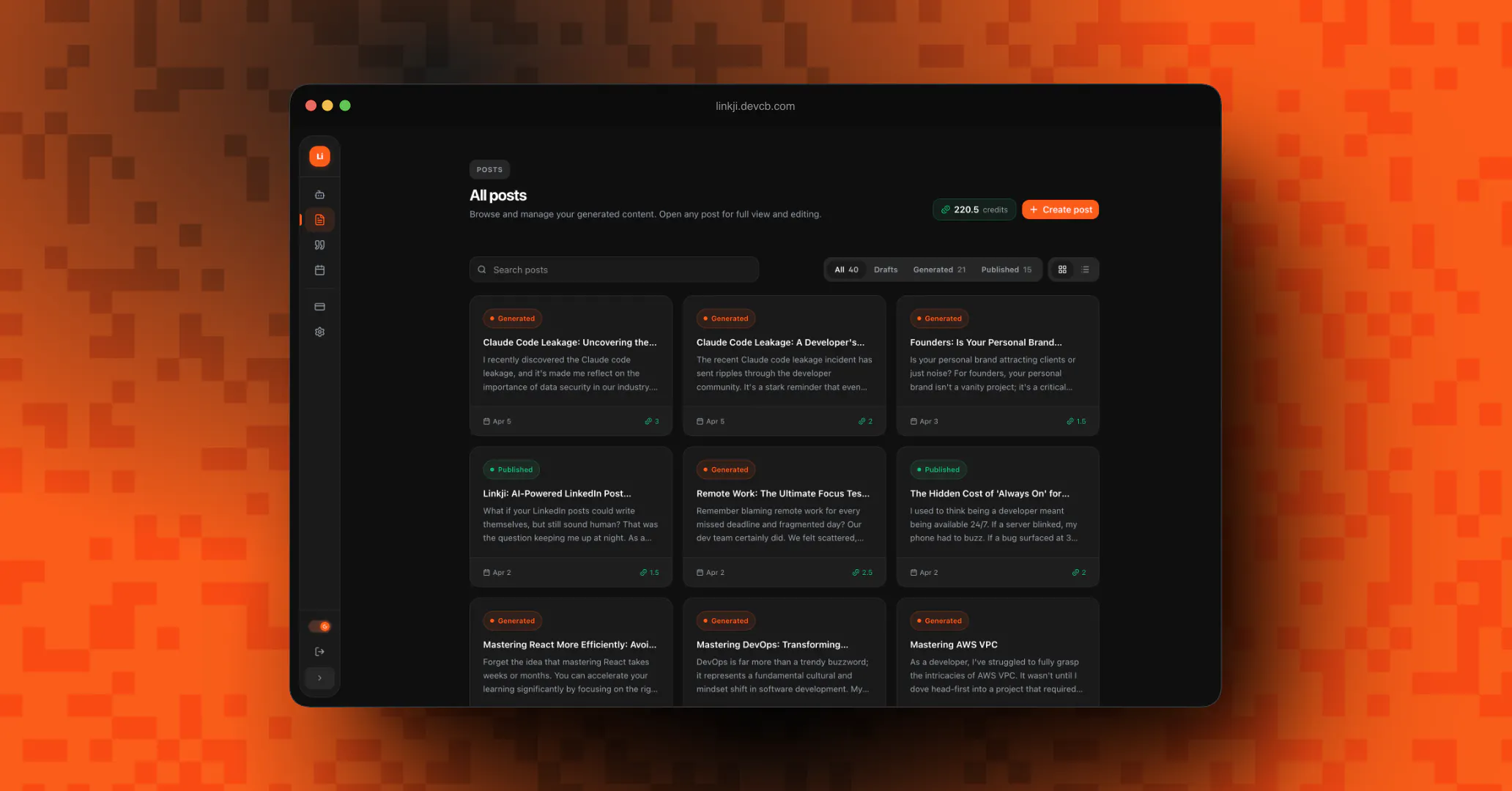Click the Apr 2 calendar icon on the Hidden Cost card

pyautogui.click(x=913, y=573)
